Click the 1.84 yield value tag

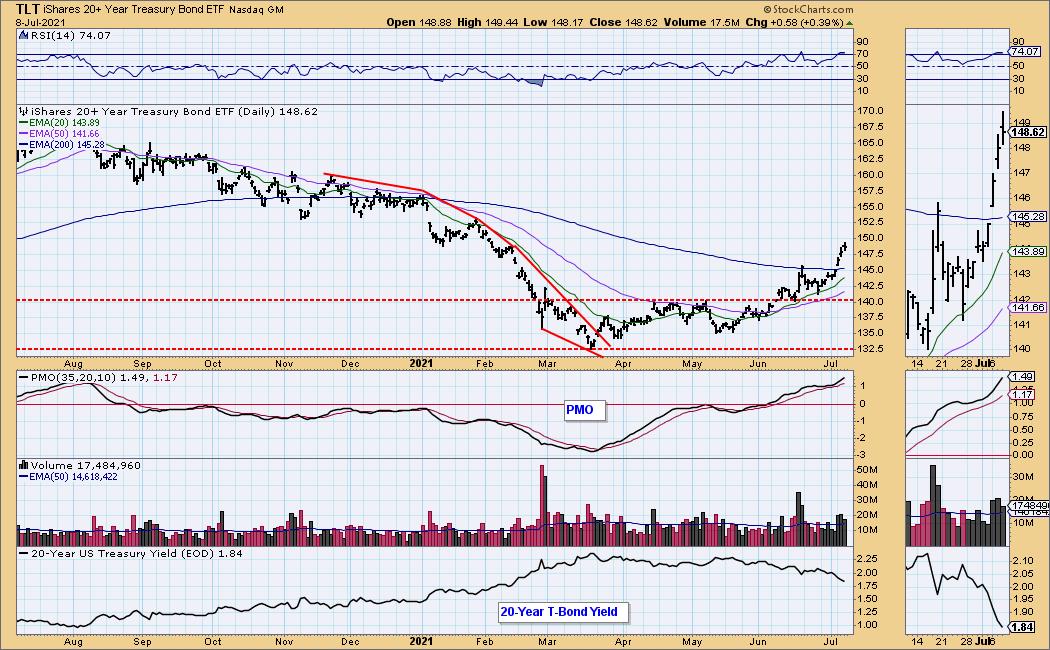1023,627
